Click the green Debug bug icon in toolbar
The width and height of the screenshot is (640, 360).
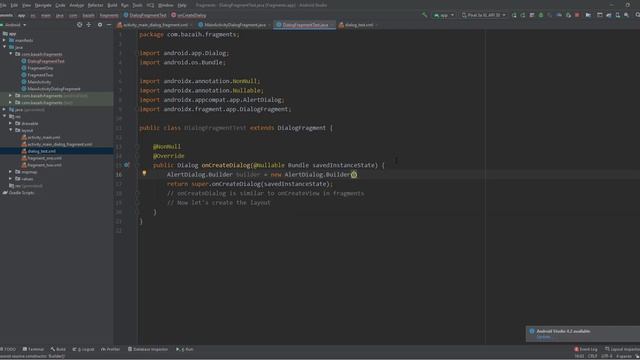click(541, 15)
